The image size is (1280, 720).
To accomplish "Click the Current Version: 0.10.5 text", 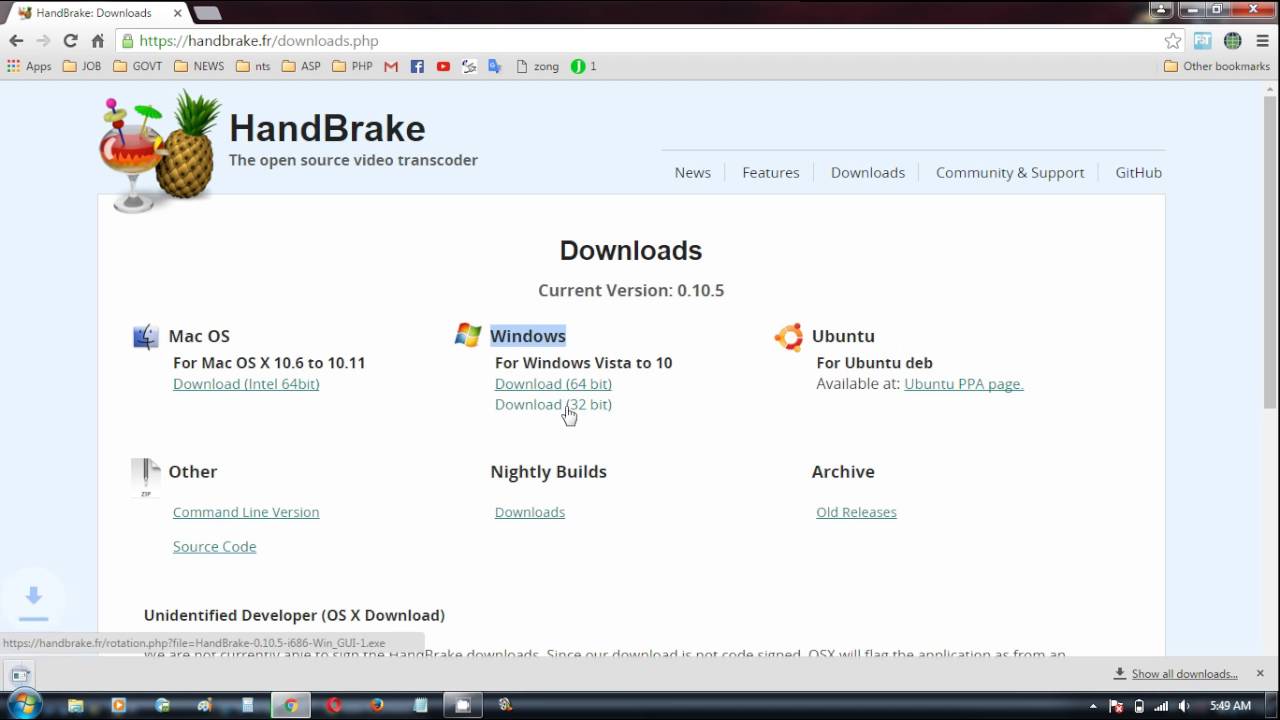I will pyautogui.click(x=631, y=290).
